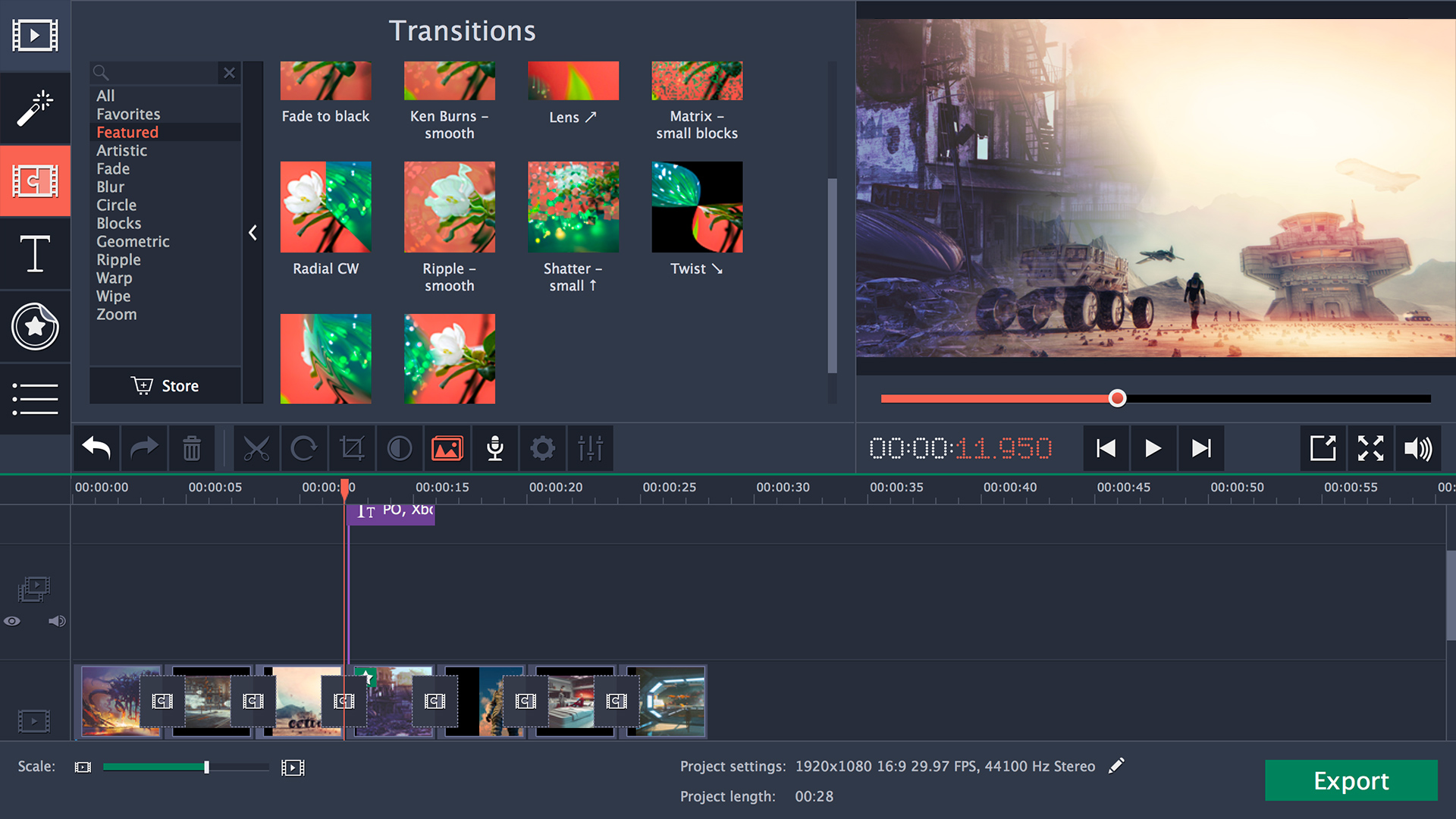Viewport: 1456px width, 819px height.
Task: Open the Store from the transitions panel
Action: point(166,385)
